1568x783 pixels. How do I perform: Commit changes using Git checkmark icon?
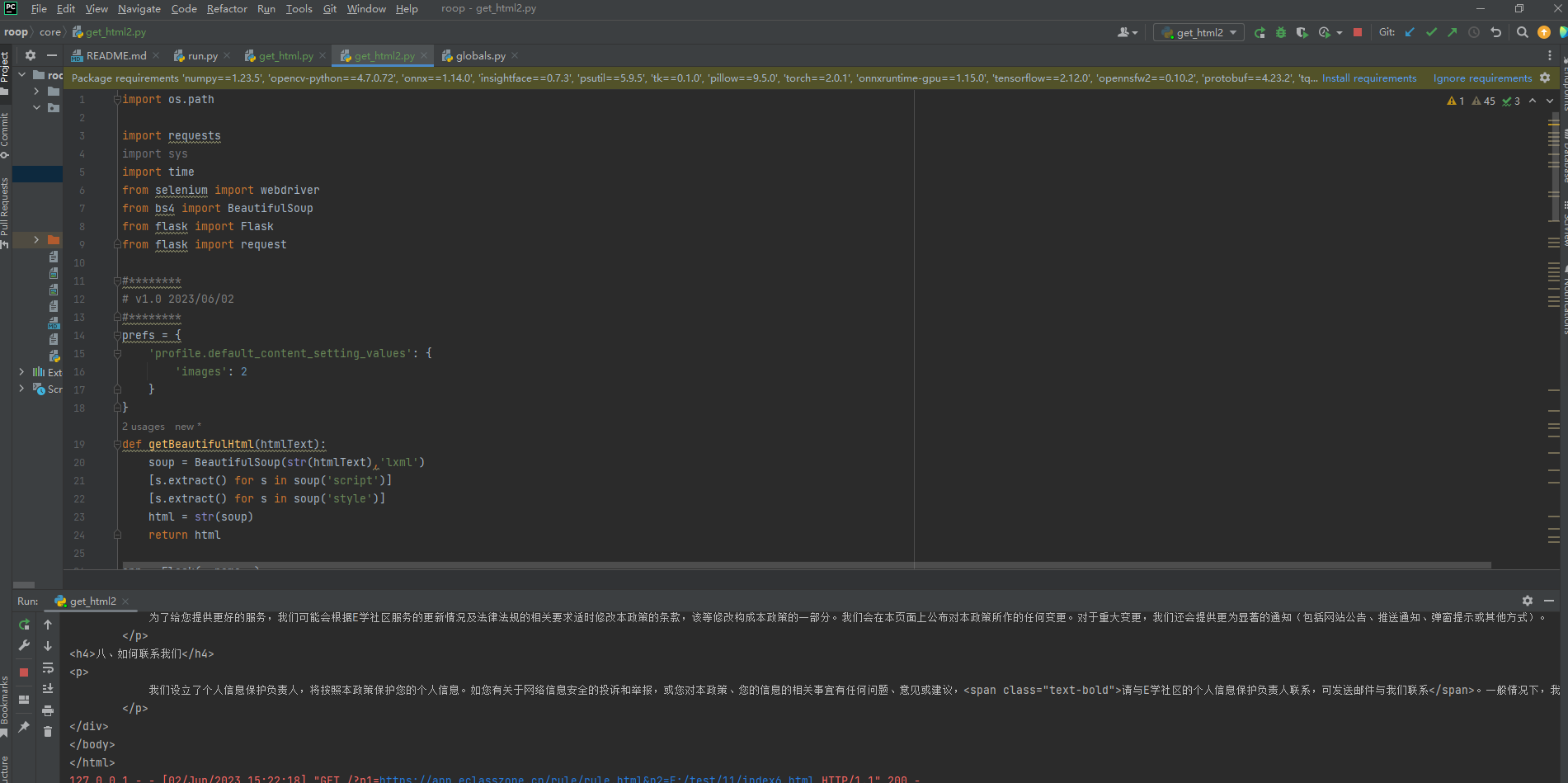click(x=1431, y=32)
